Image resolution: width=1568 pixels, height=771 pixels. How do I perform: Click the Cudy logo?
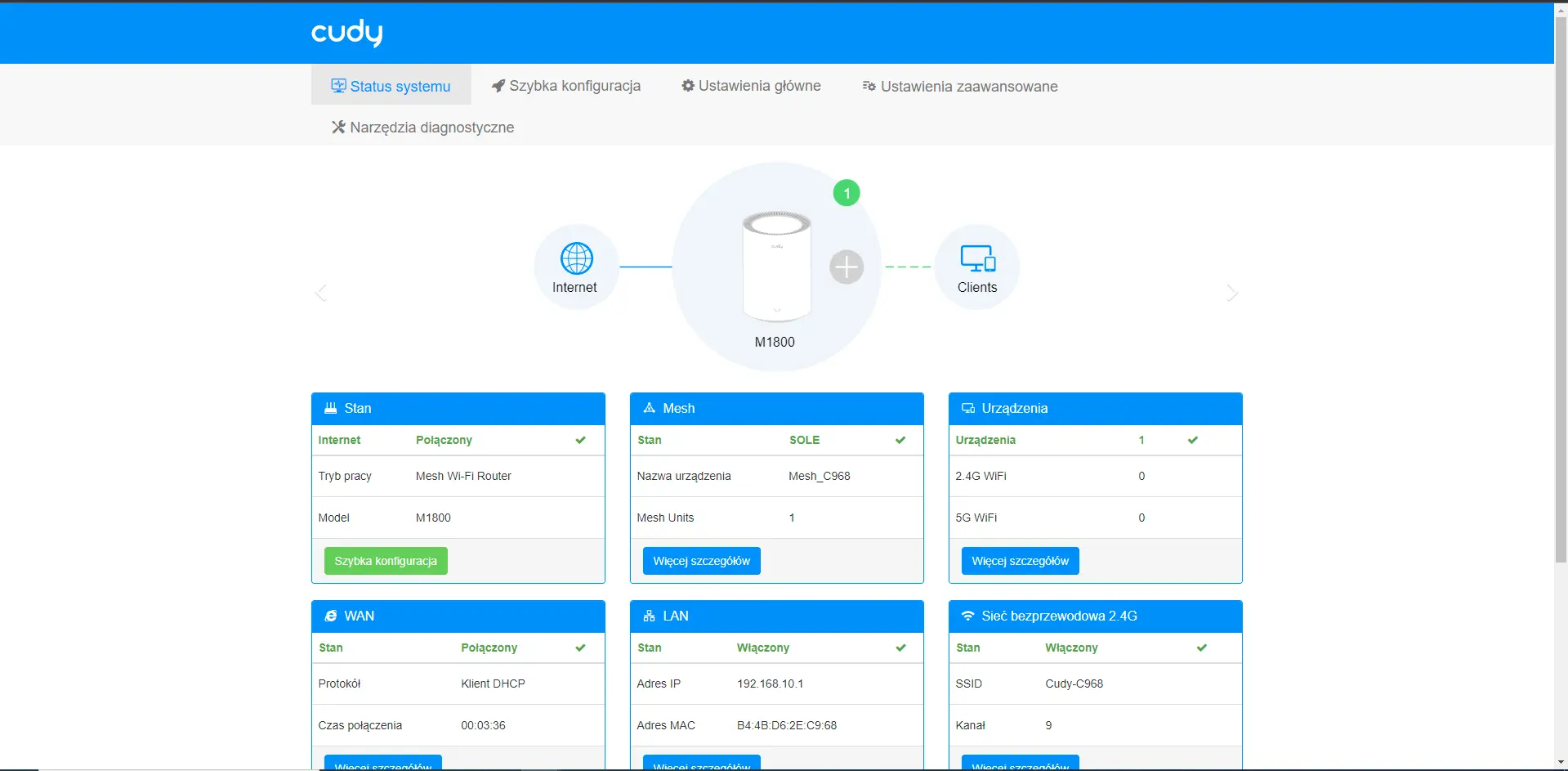pyautogui.click(x=346, y=33)
